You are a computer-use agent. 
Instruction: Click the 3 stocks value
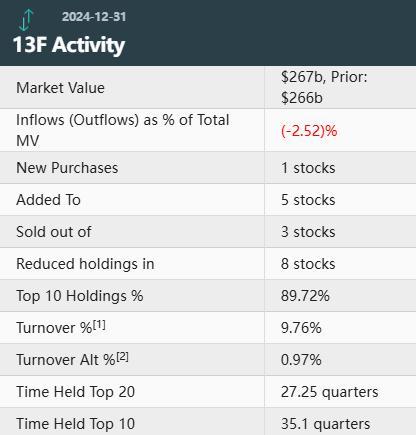pyautogui.click(x=308, y=232)
